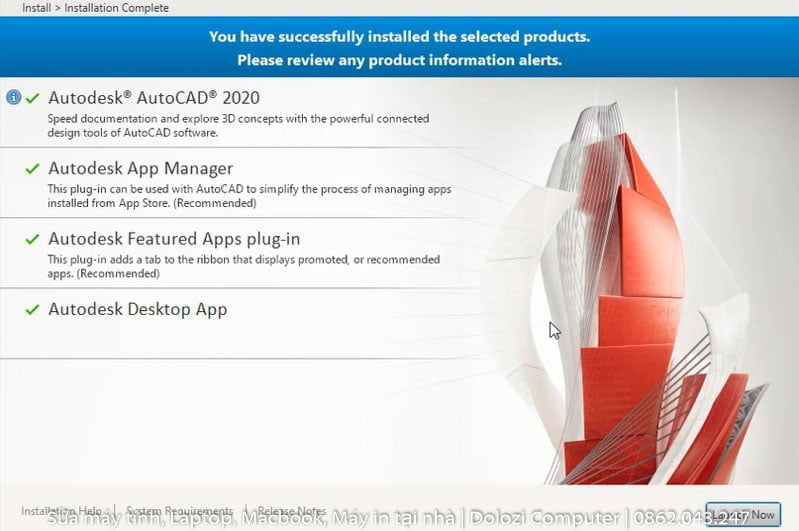799x531 pixels.
Task: Select the Autodesk App Manager title
Action: pyautogui.click(x=140, y=168)
